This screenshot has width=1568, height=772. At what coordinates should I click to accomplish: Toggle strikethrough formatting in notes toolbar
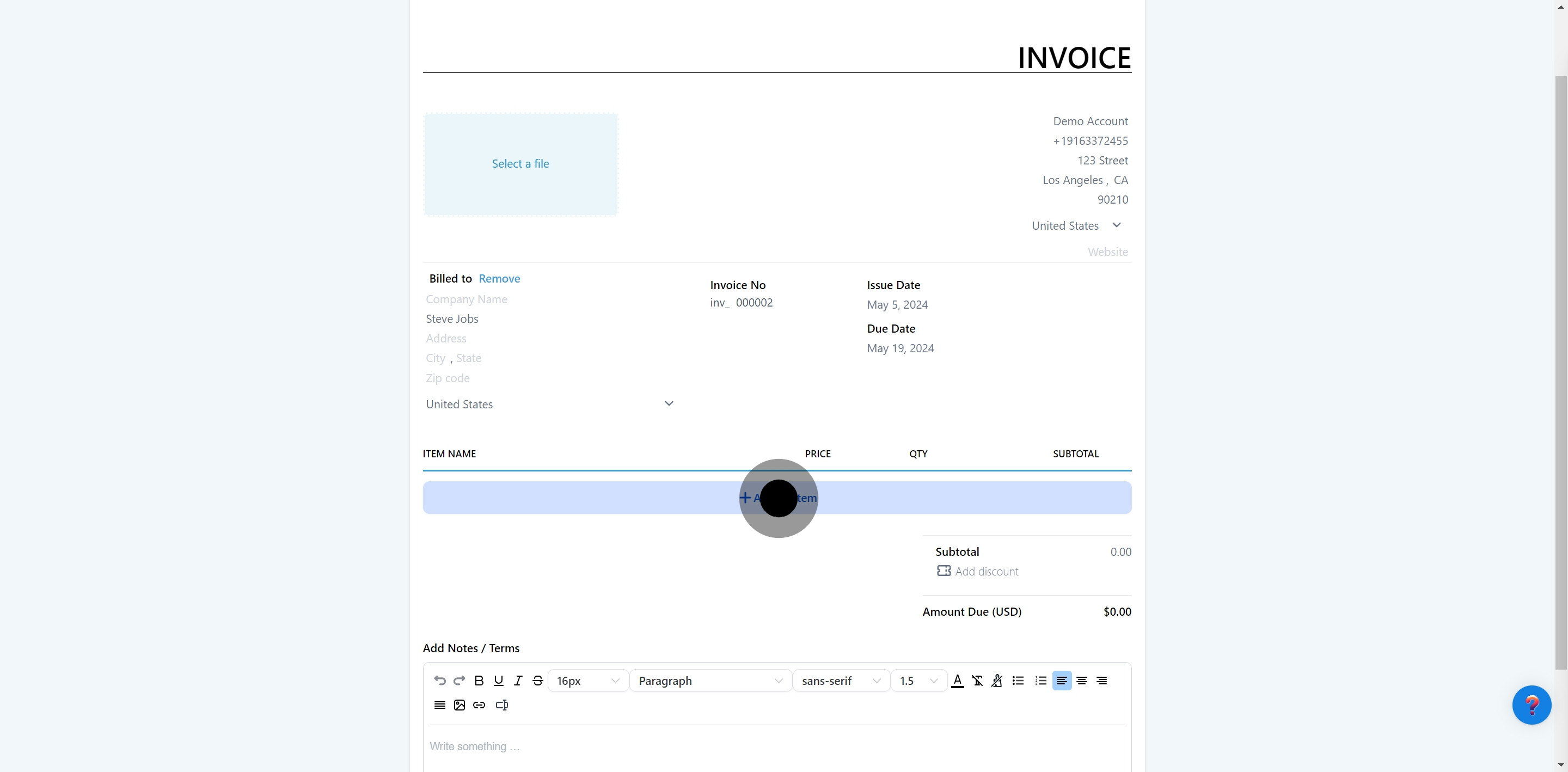click(x=537, y=681)
